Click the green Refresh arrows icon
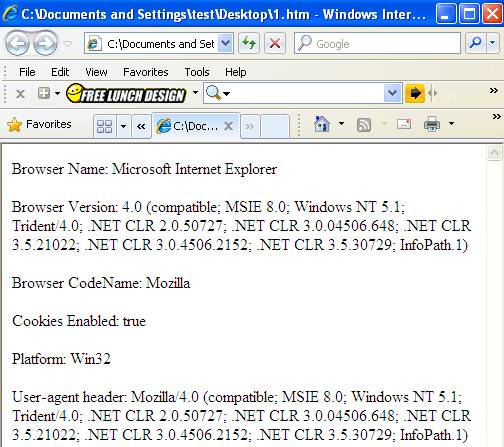This screenshot has width=504, height=447. (249, 43)
